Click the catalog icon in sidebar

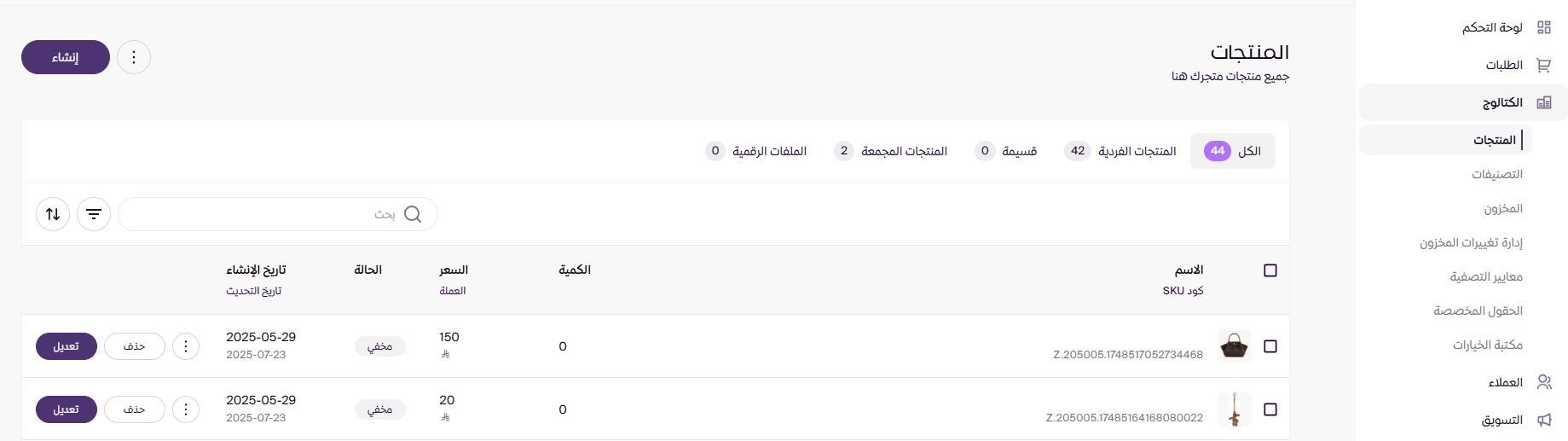click(x=1543, y=102)
